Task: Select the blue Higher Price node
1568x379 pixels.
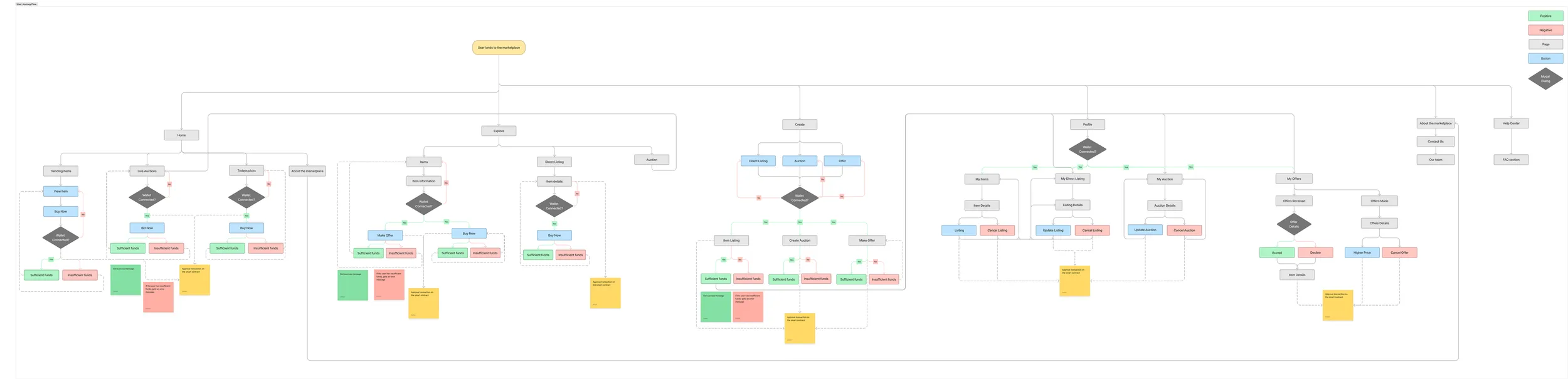Action: click(x=1362, y=252)
